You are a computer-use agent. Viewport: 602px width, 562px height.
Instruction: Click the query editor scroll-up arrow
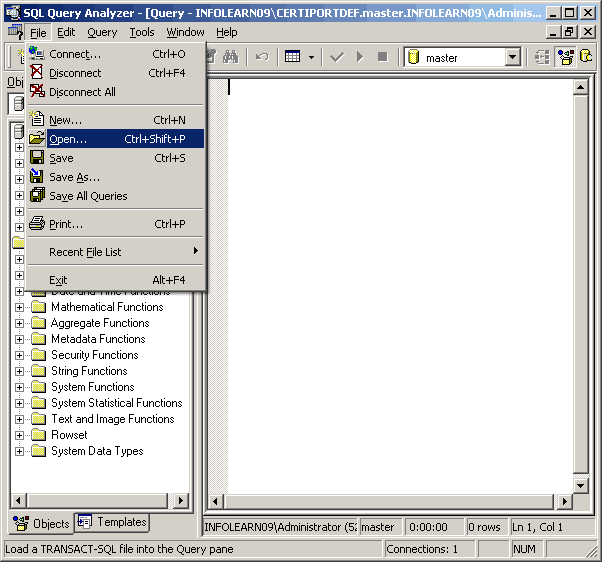click(580, 88)
